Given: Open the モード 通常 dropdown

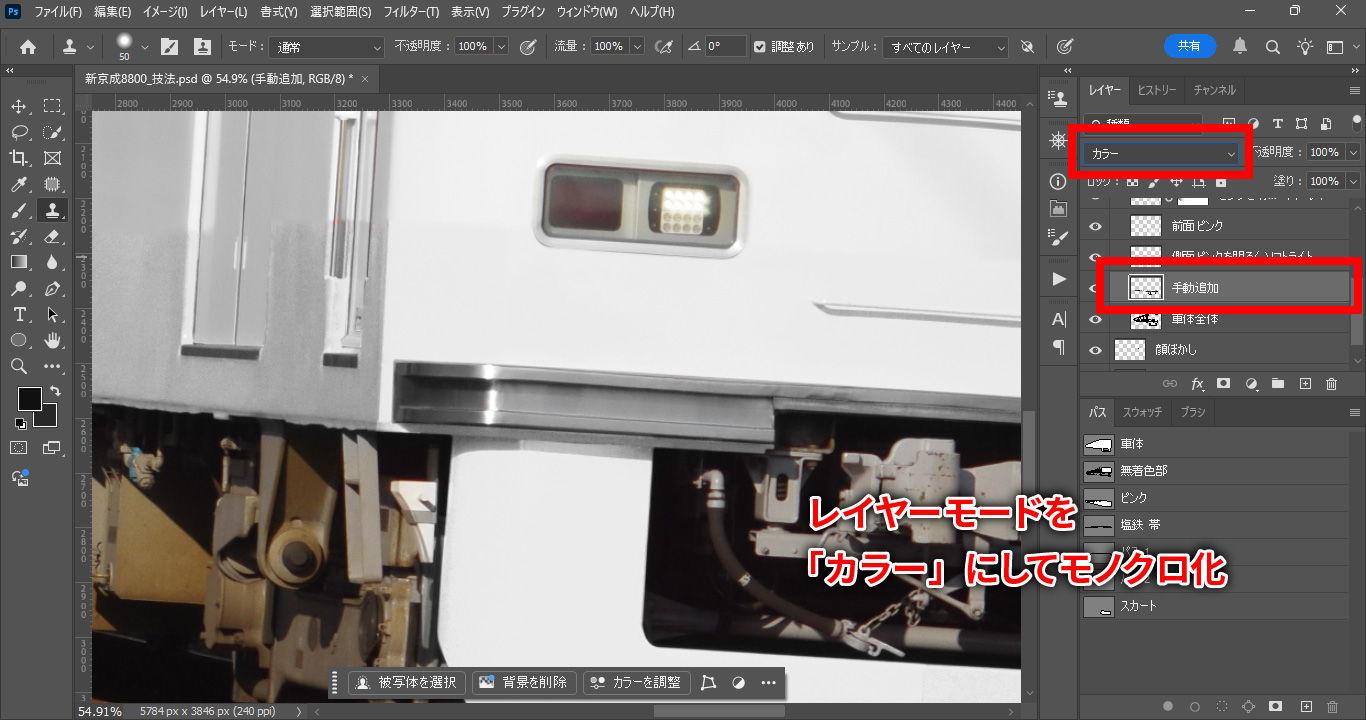Looking at the screenshot, I should tap(327, 47).
